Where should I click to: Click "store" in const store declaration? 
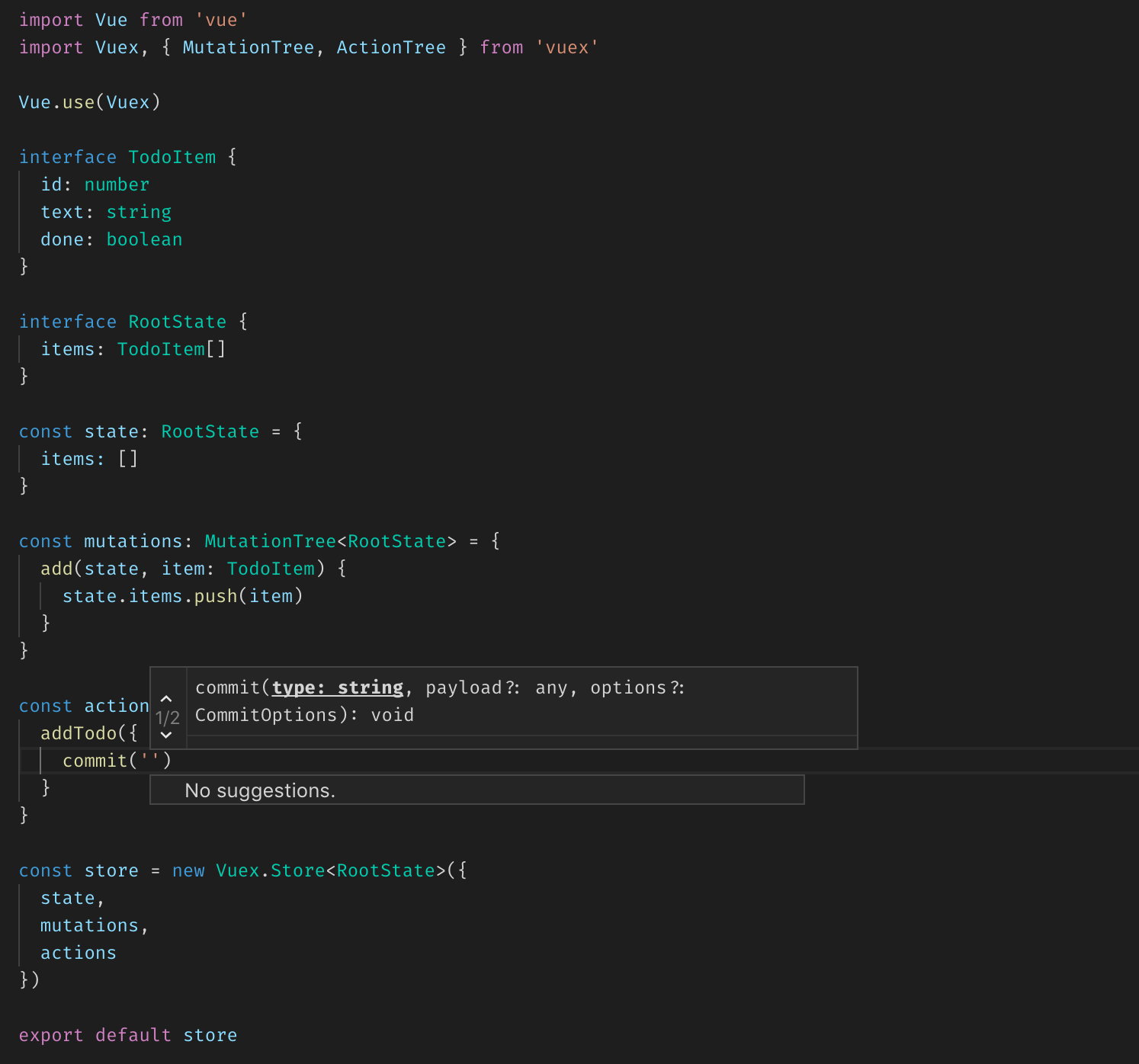click(111, 870)
